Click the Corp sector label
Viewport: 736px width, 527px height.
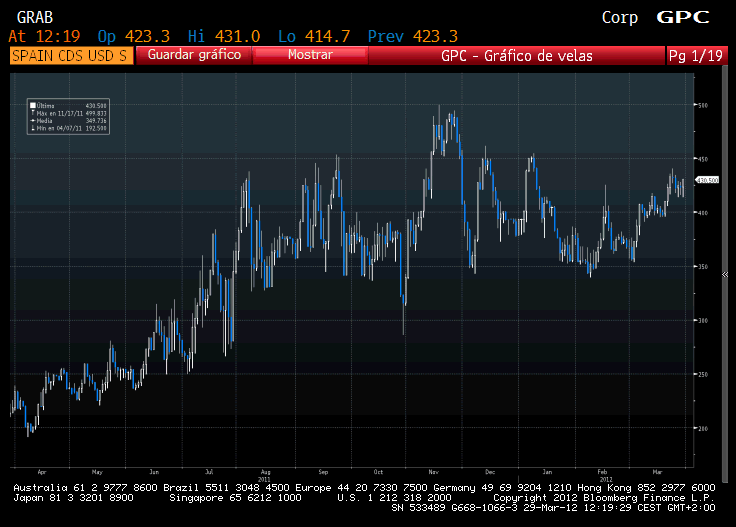(x=620, y=18)
